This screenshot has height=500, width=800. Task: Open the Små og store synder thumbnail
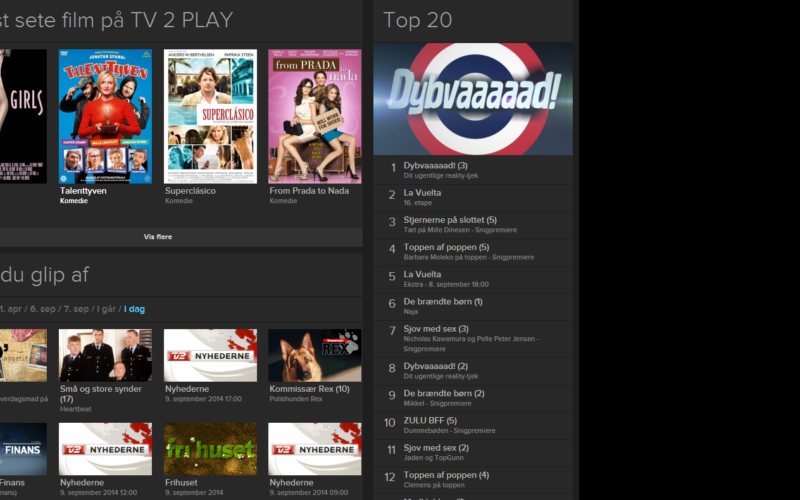pyautogui.click(x=105, y=355)
